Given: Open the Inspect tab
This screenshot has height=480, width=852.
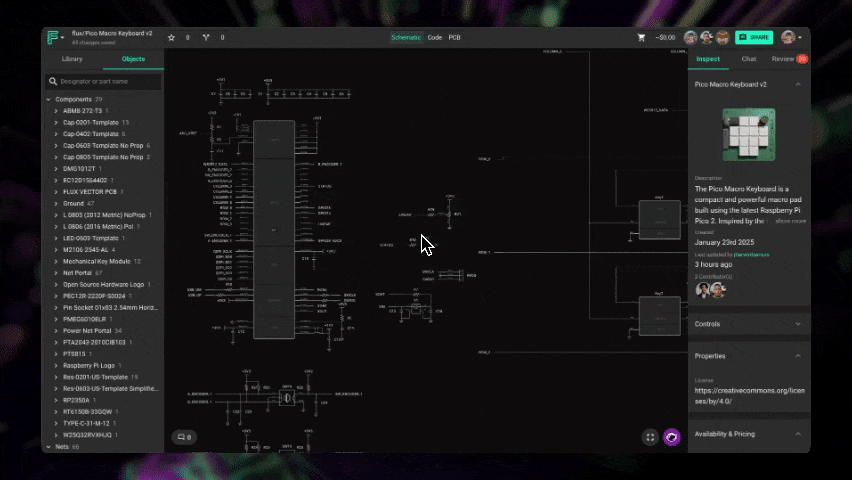Looking at the screenshot, I should [708, 59].
